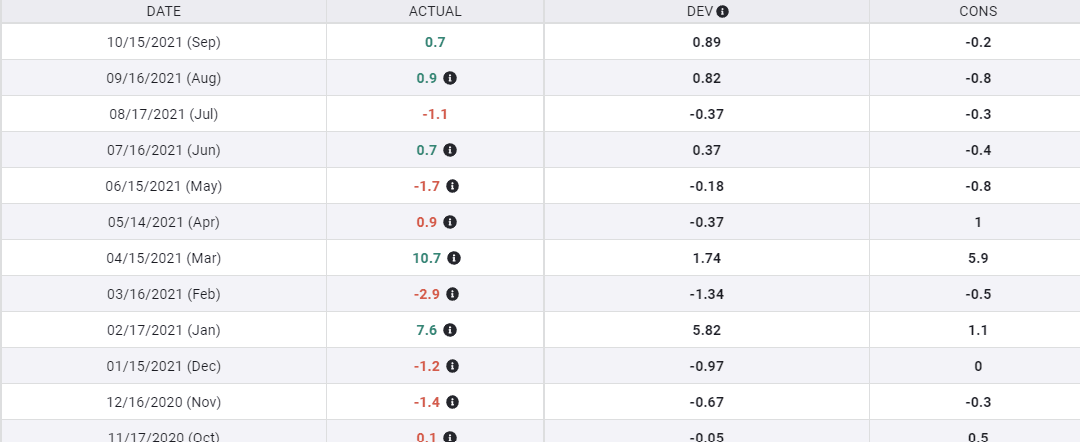The height and width of the screenshot is (442, 1080).
Task: Click the DATE column header
Action: 164,12
